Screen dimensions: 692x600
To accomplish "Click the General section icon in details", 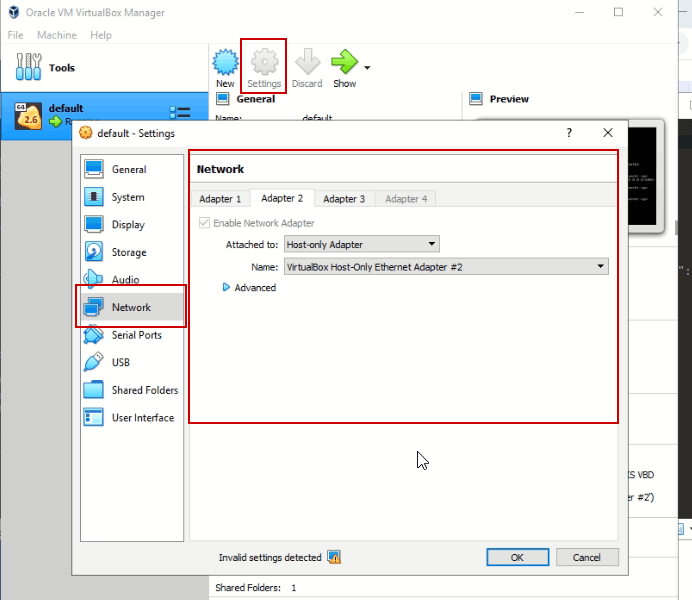I will point(222,99).
